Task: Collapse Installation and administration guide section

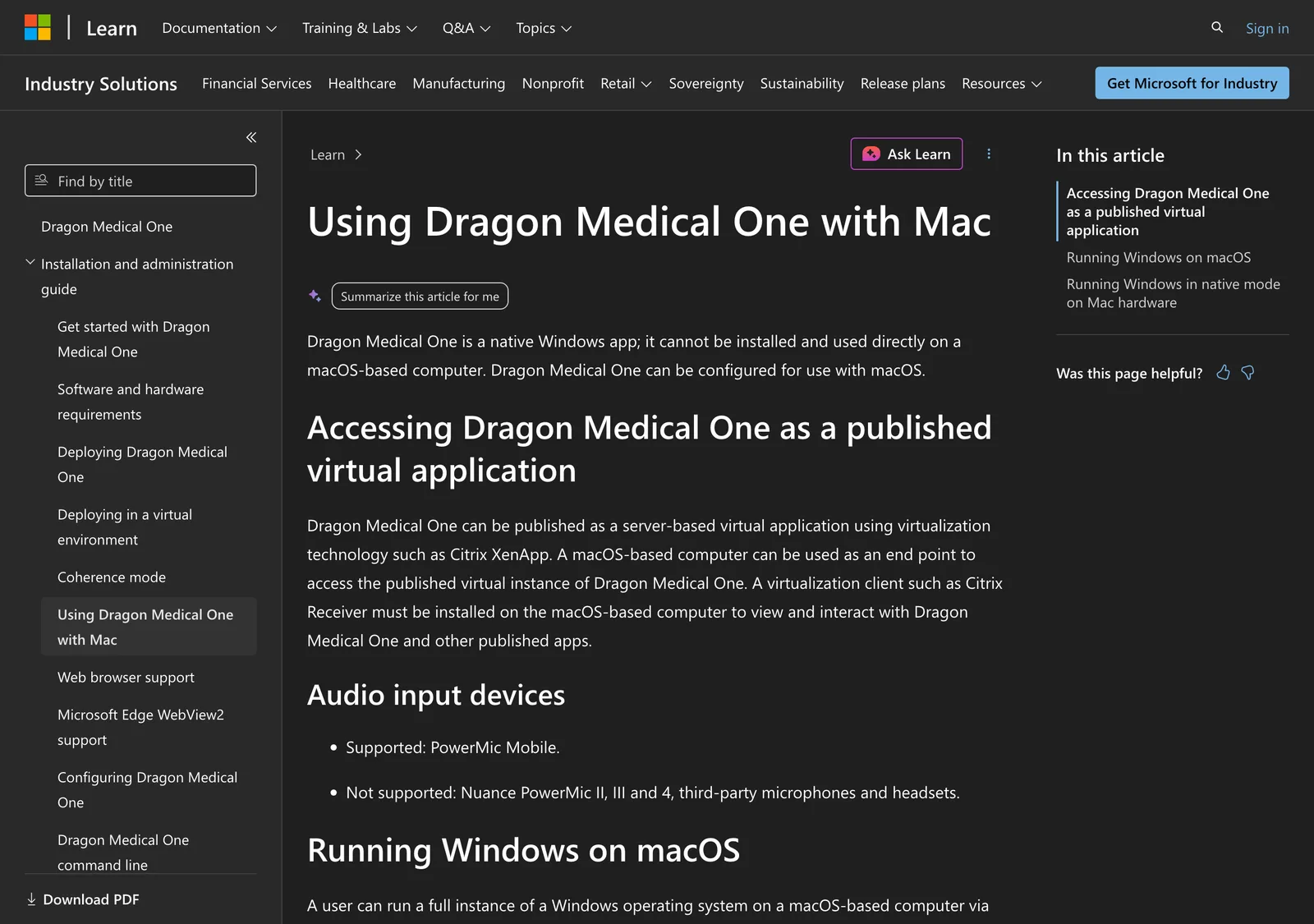Action: pos(30,263)
